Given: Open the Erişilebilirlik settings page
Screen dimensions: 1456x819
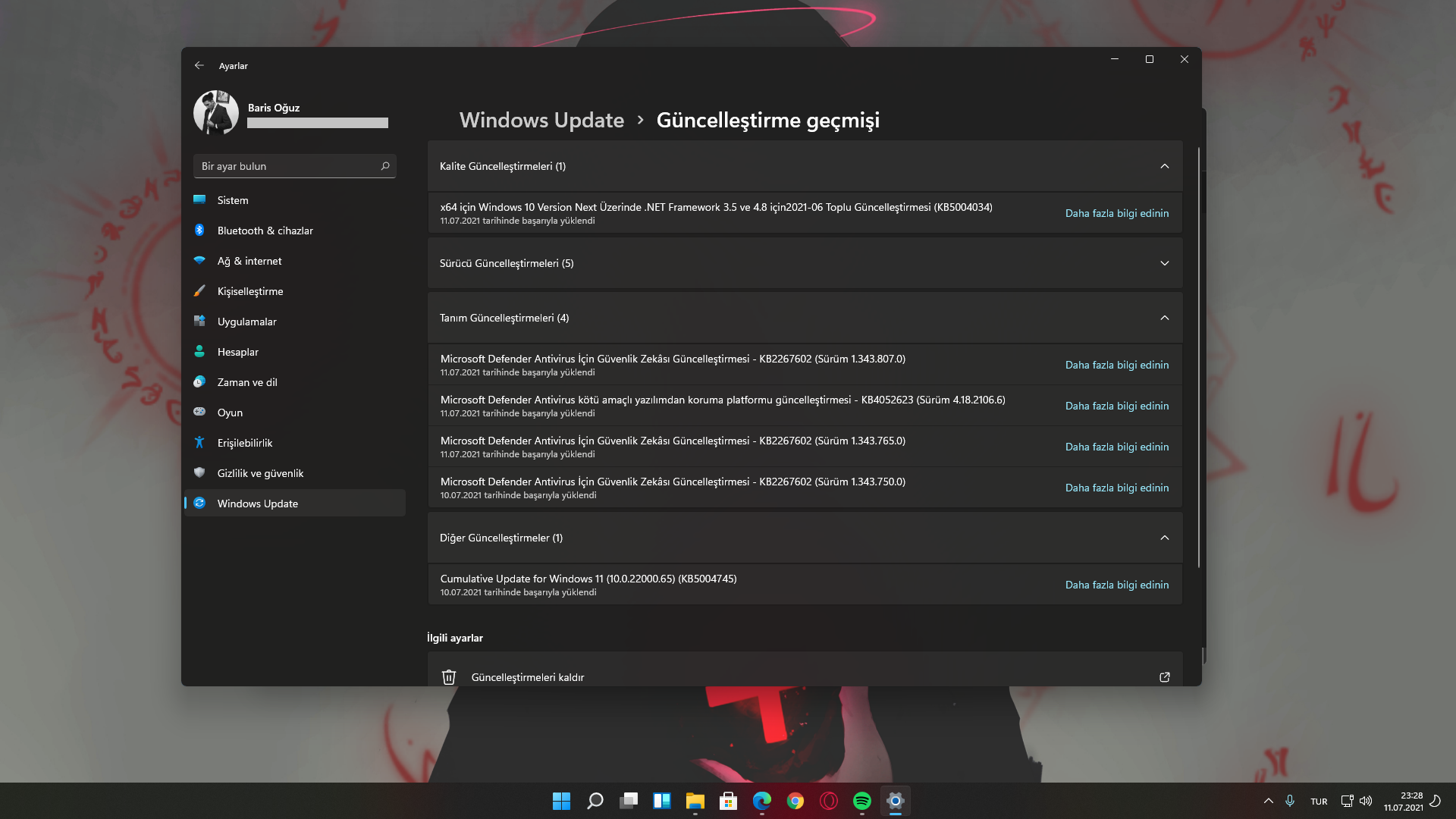Looking at the screenshot, I should click(244, 443).
